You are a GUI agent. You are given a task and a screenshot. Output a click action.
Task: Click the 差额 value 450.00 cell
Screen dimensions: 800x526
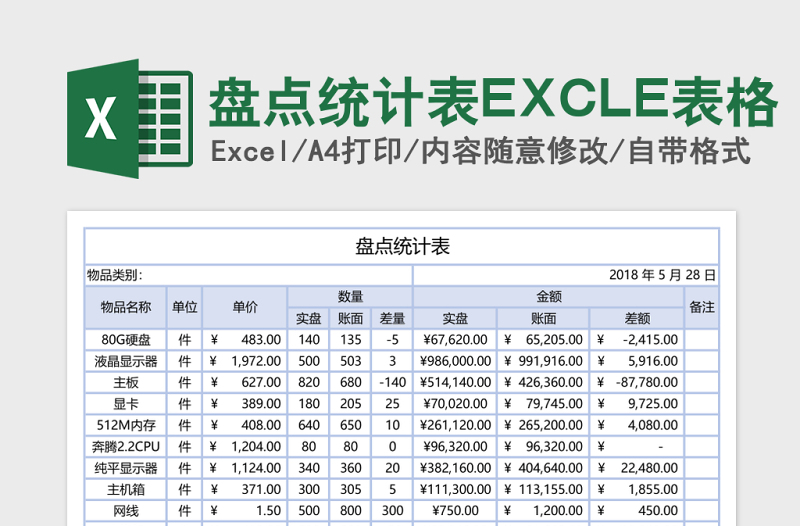[x=637, y=511]
